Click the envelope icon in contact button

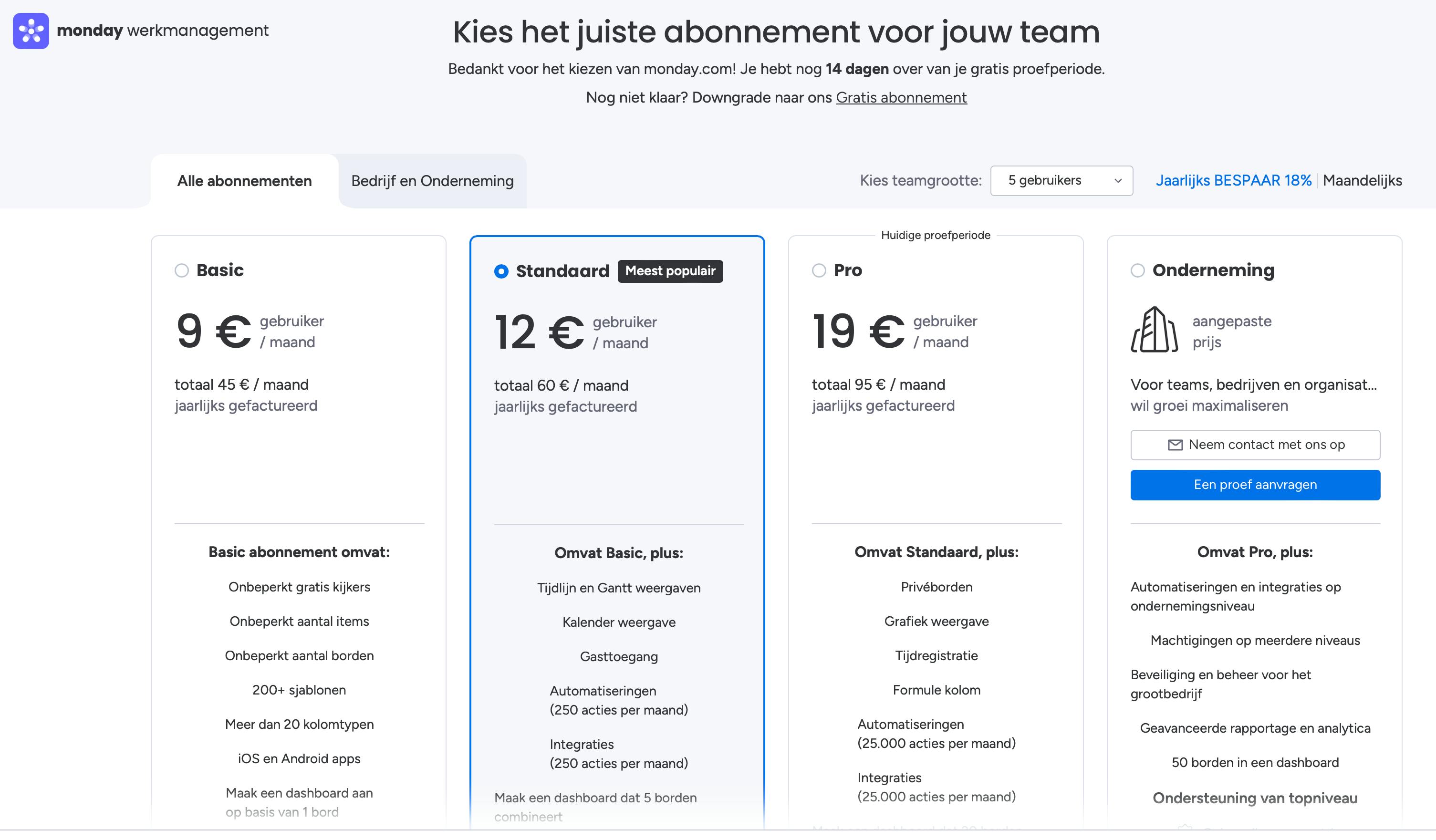click(1175, 445)
